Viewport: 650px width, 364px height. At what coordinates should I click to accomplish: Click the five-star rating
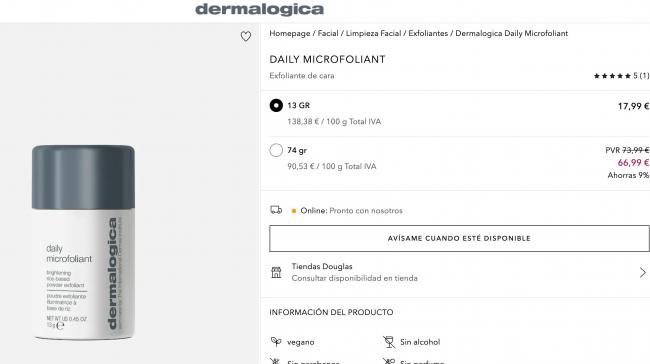(612, 76)
